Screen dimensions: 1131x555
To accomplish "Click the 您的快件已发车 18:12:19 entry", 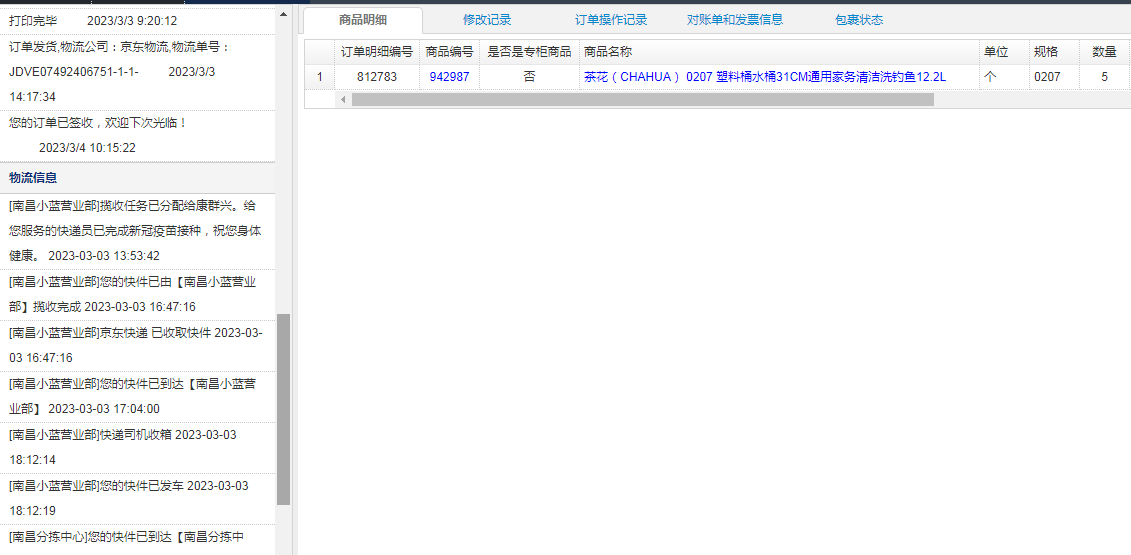I will [x=138, y=499].
